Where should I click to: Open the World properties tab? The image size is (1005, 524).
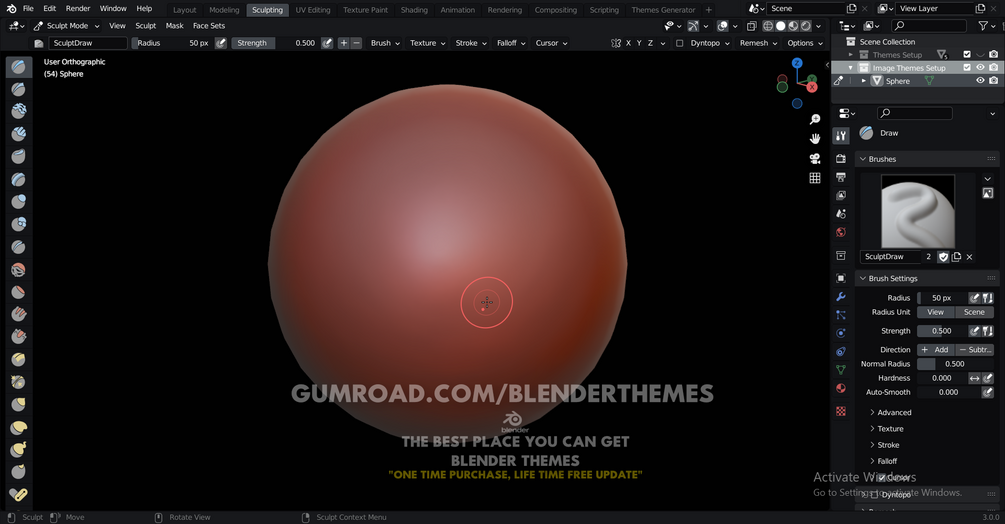841,232
